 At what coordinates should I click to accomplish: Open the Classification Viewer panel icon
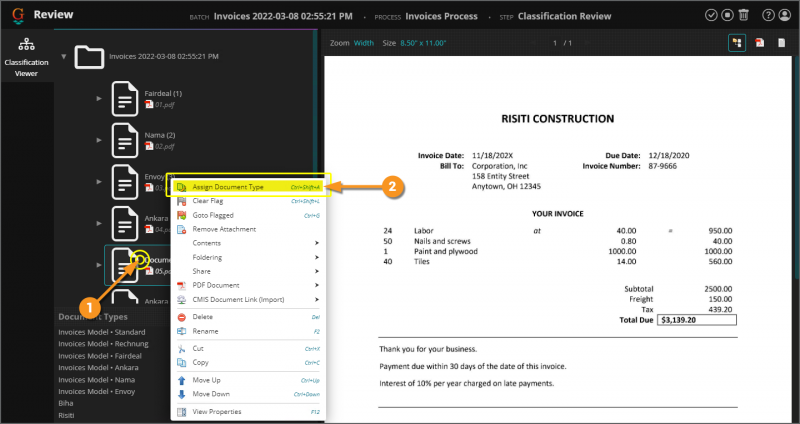click(27, 45)
